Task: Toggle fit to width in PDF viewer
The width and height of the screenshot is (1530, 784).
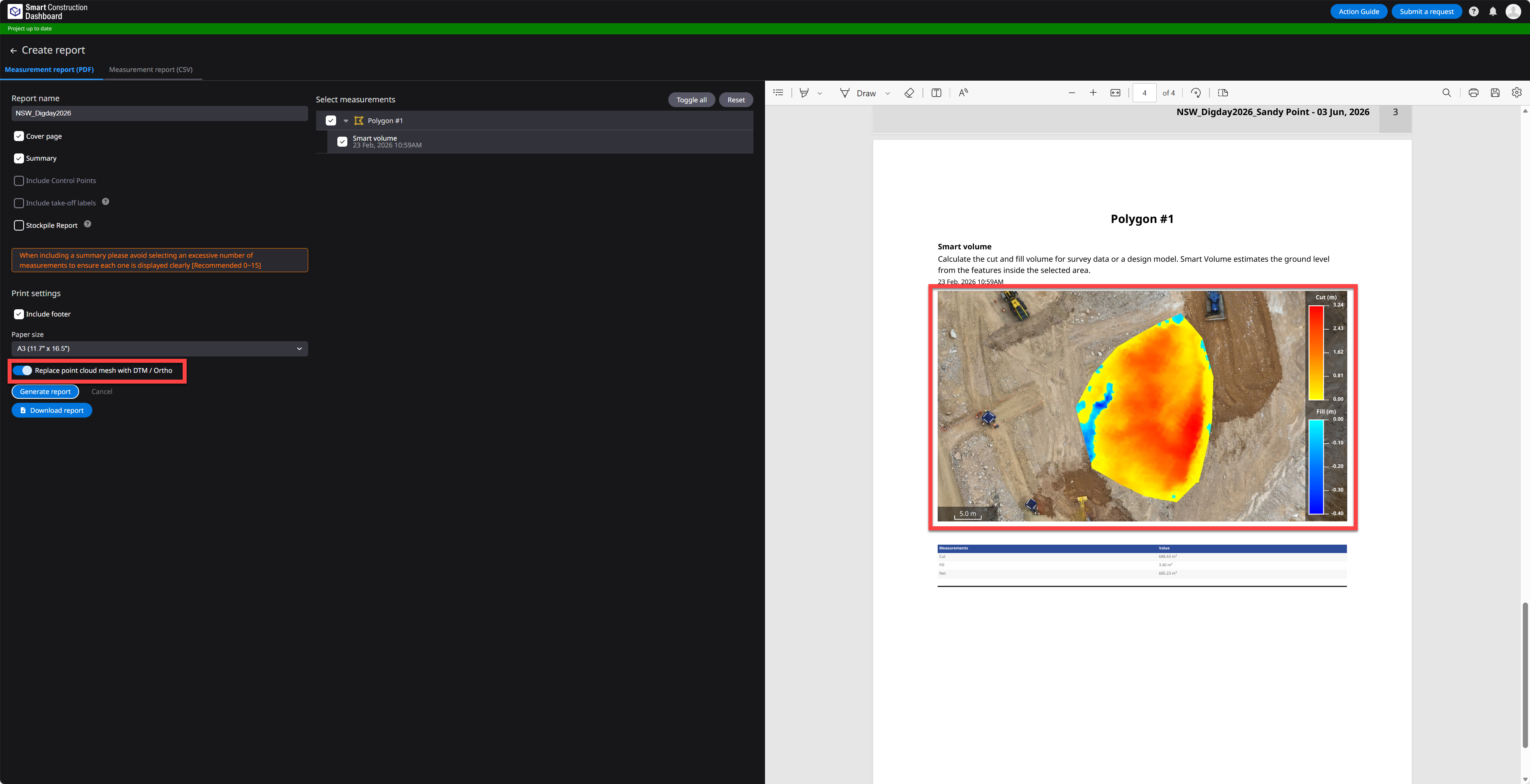Action: coord(1116,93)
